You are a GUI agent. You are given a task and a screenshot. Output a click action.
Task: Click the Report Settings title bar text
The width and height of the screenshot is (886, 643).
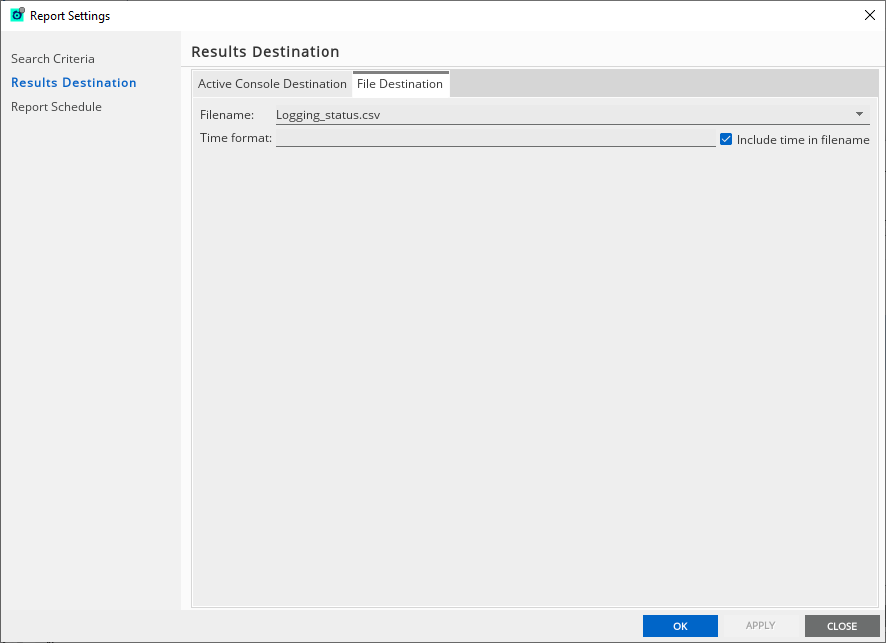70,16
